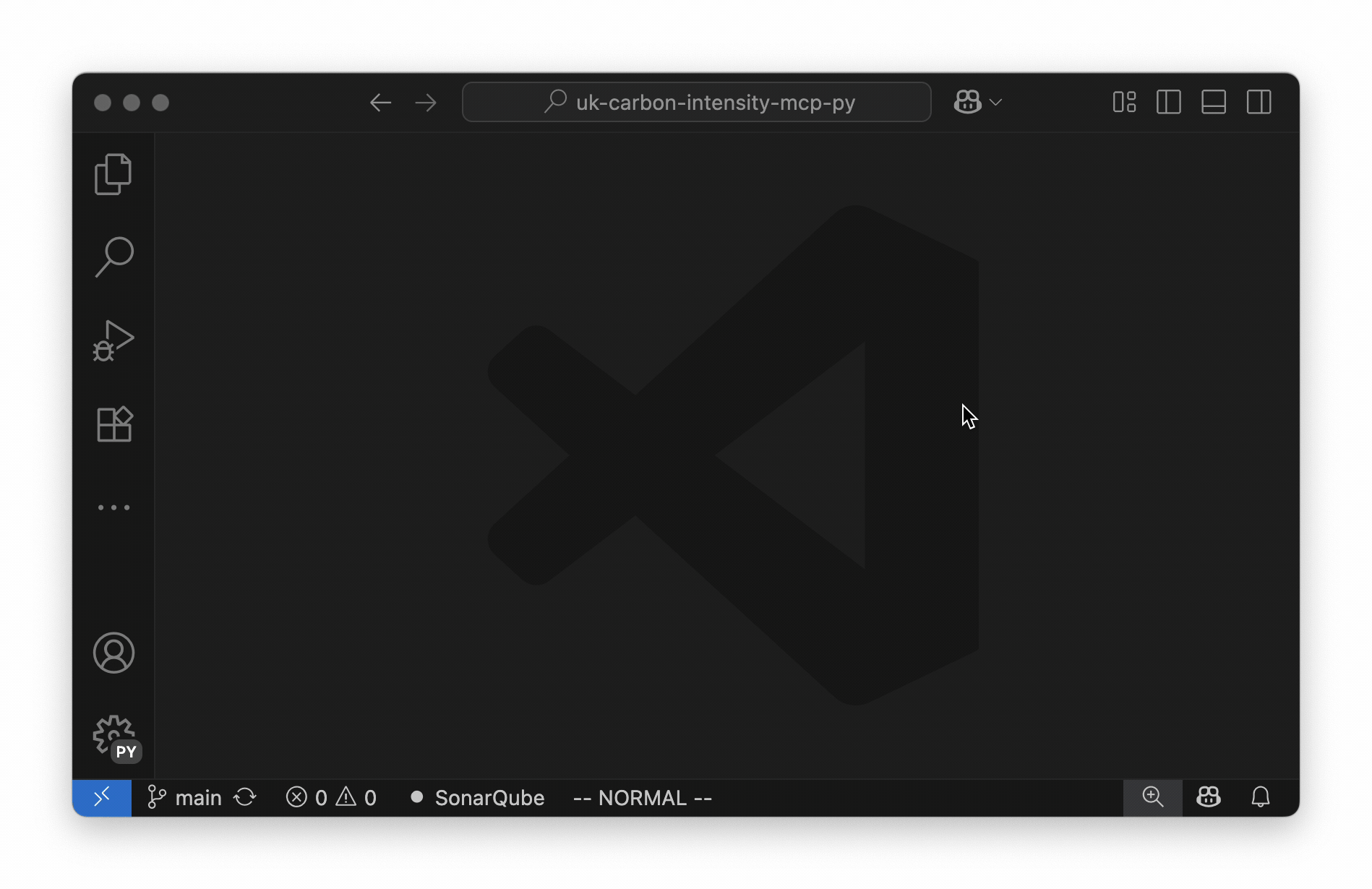
Task: Toggle the Panel visibility
Action: coord(1213,102)
